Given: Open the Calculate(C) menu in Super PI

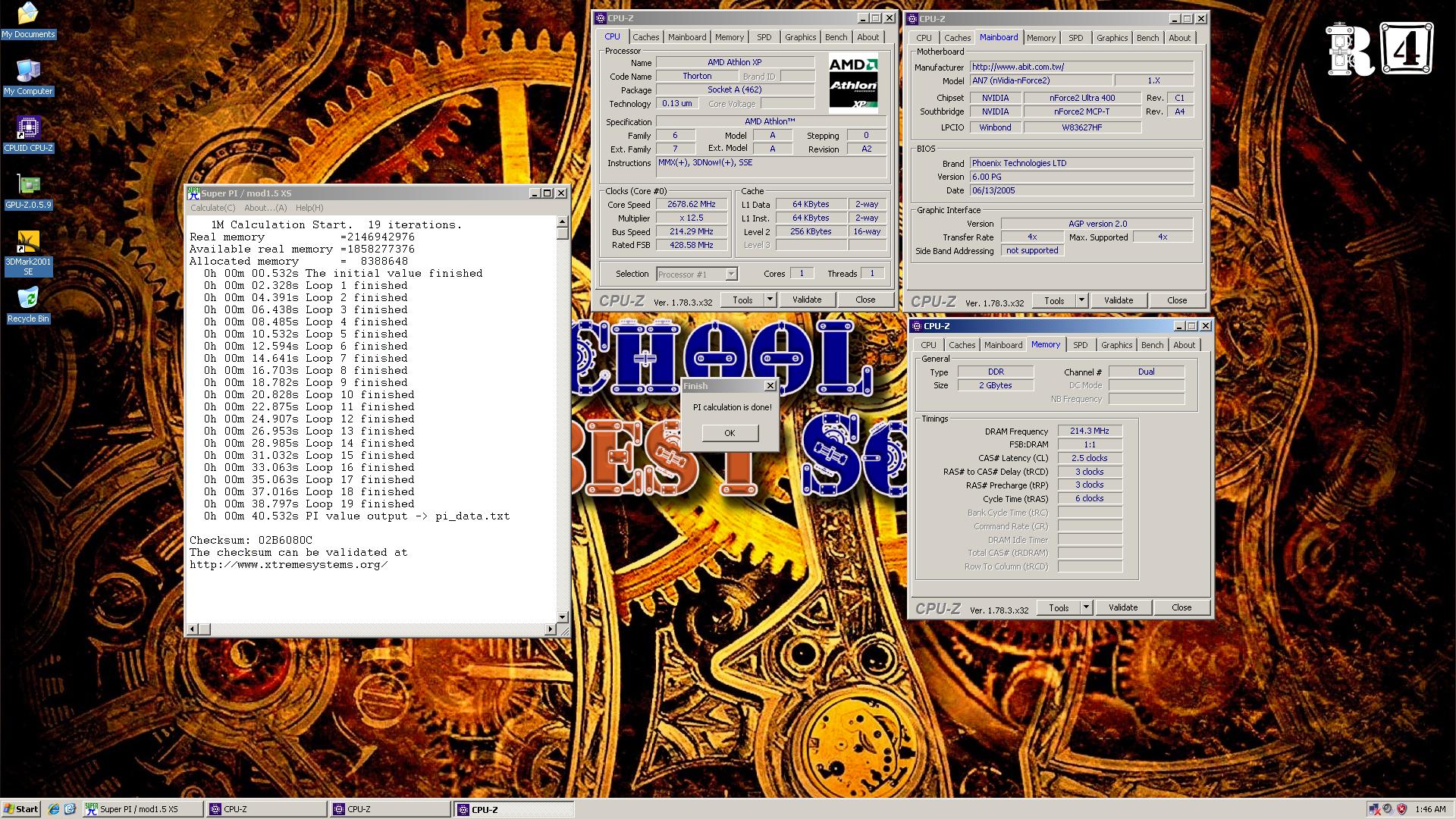Looking at the screenshot, I should pyautogui.click(x=212, y=208).
